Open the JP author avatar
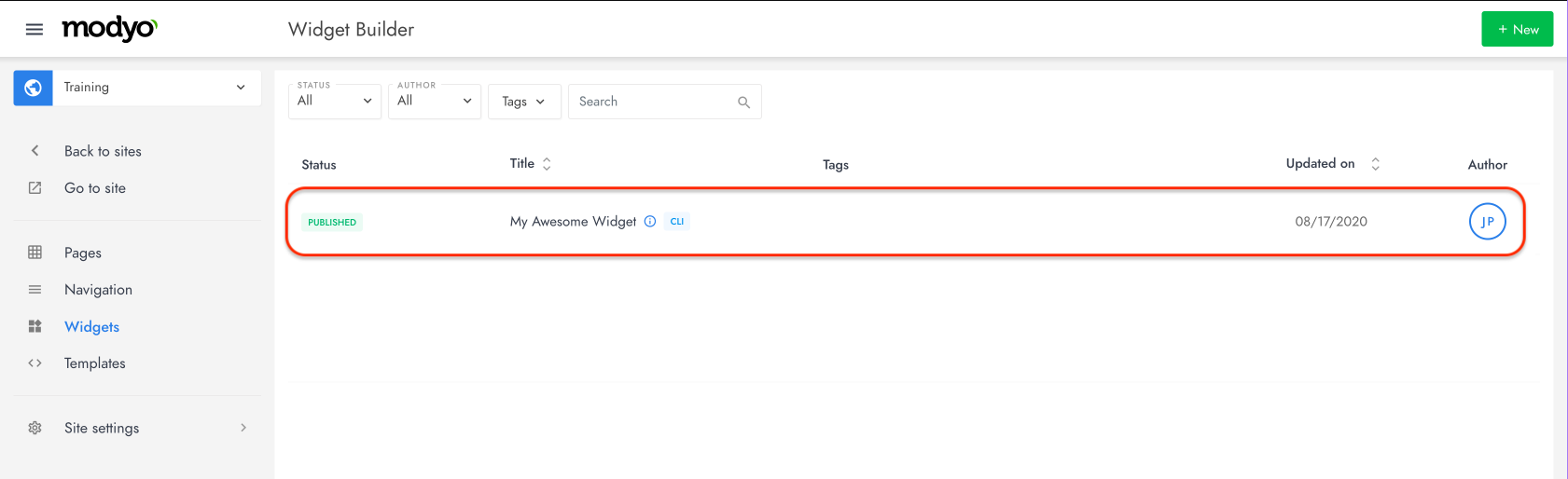 (x=1487, y=222)
